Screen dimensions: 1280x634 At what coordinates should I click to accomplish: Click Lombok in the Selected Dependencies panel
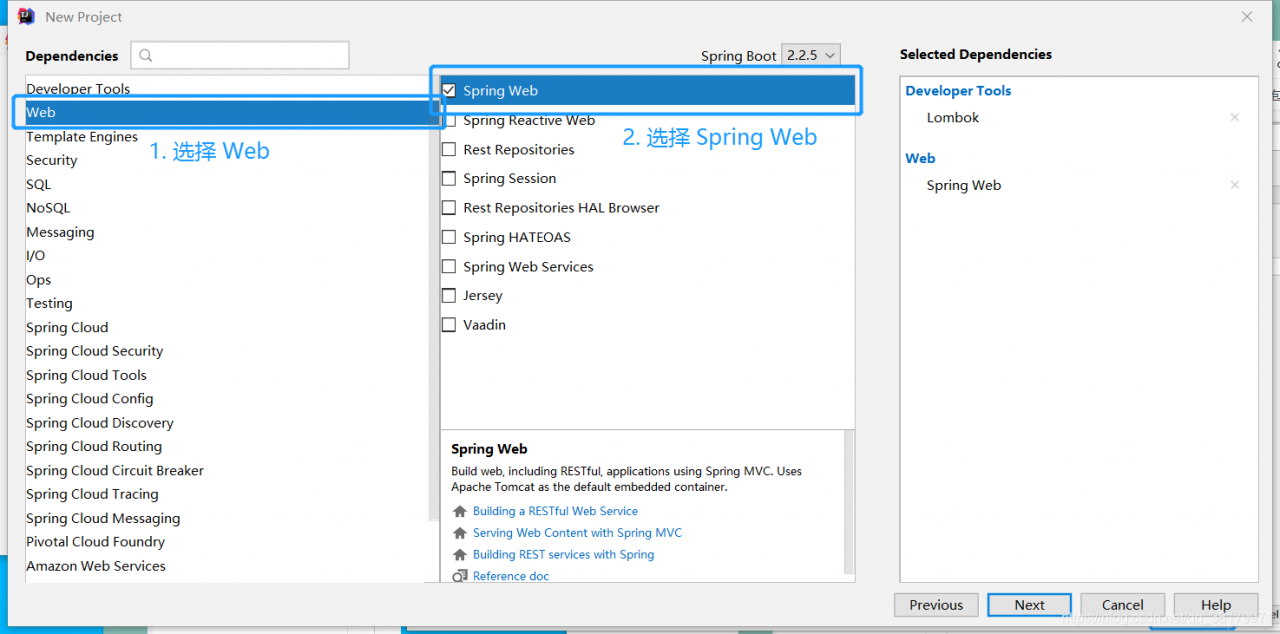coord(953,117)
